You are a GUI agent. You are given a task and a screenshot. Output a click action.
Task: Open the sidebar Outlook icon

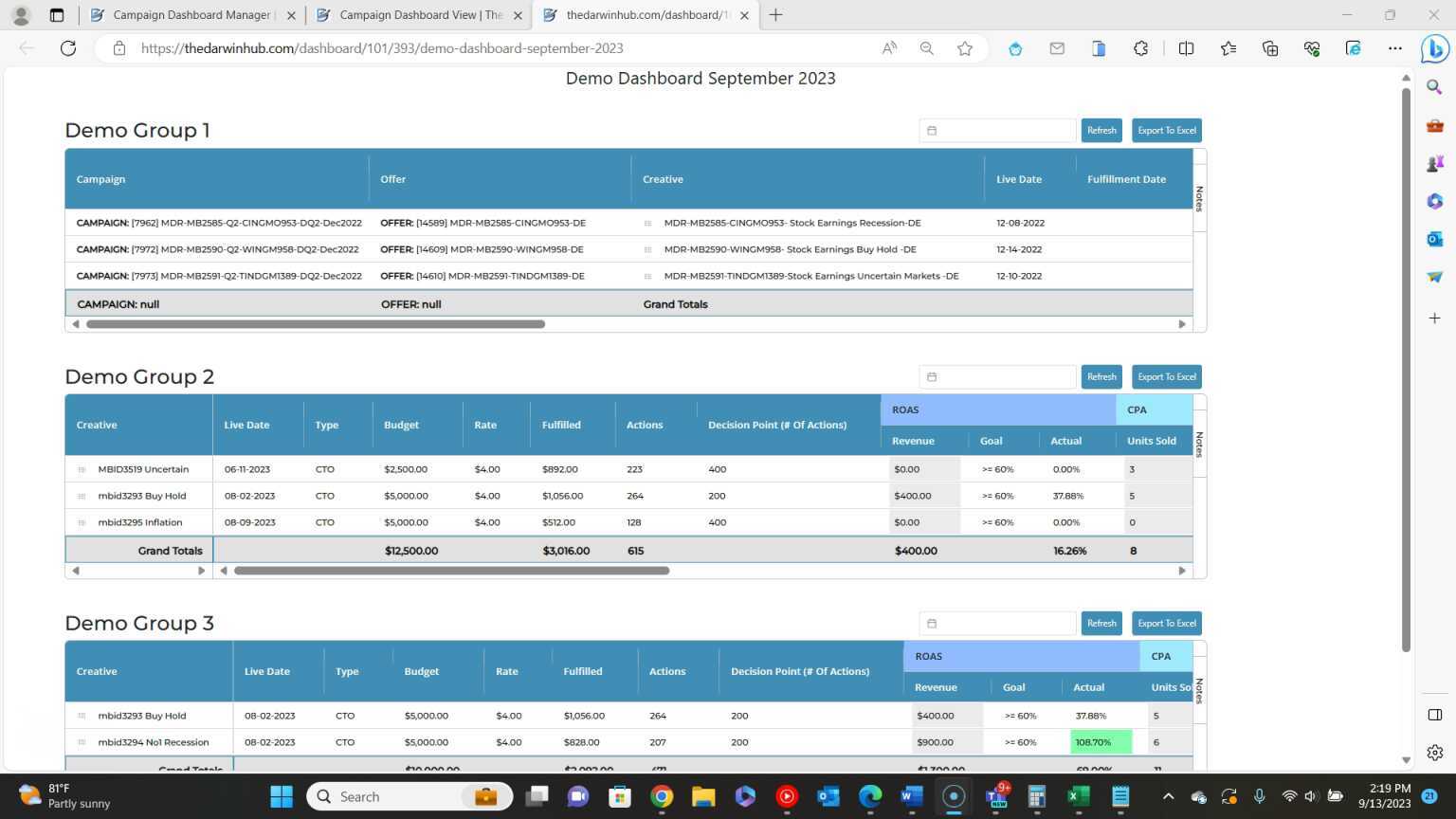(1434, 239)
